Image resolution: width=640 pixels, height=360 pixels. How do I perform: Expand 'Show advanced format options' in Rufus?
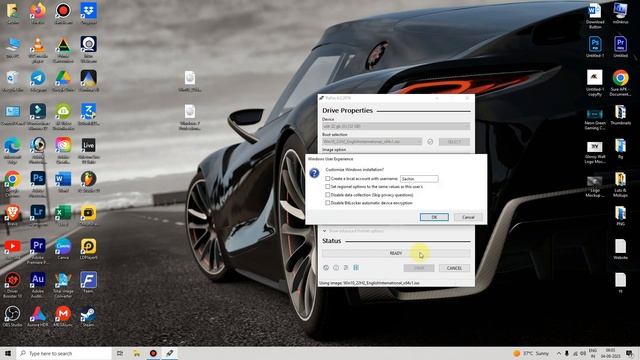pyautogui.click(x=353, y=231)
